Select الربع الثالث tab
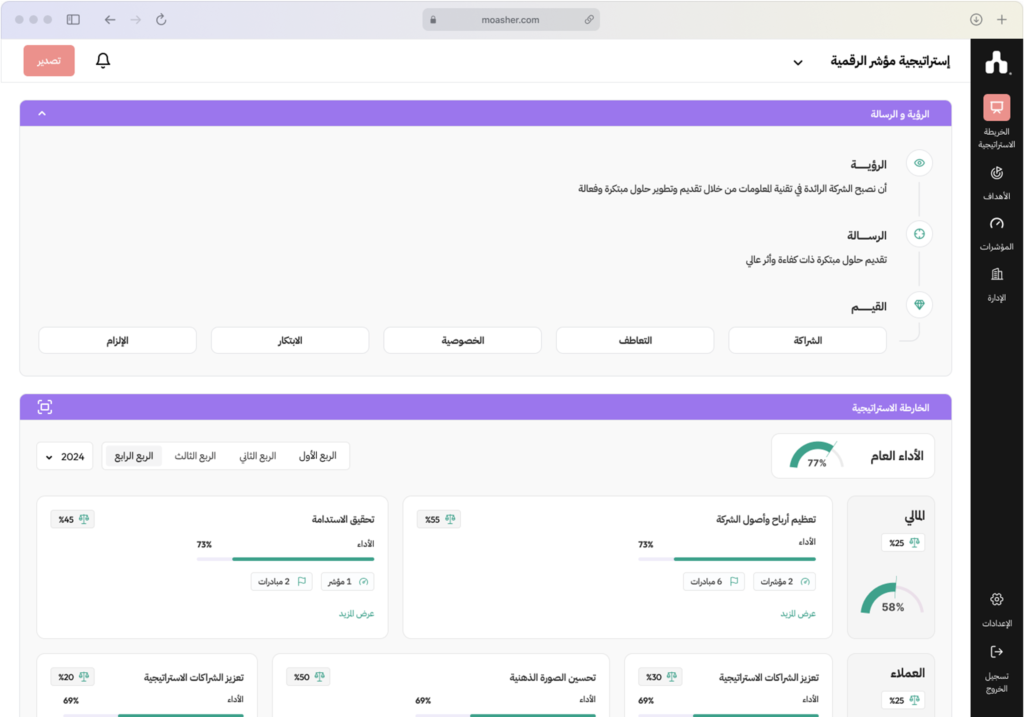 tap(195, 456)
